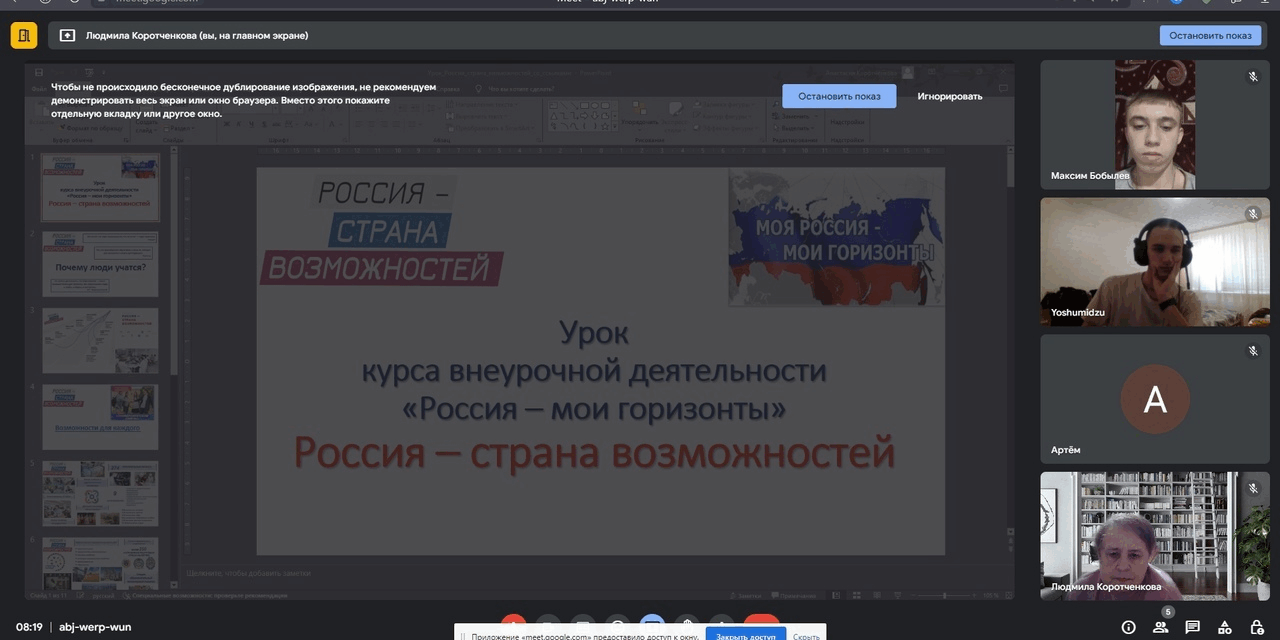
Task: Click Артём's avatar circle with letter A
Action: (1155, 399)
